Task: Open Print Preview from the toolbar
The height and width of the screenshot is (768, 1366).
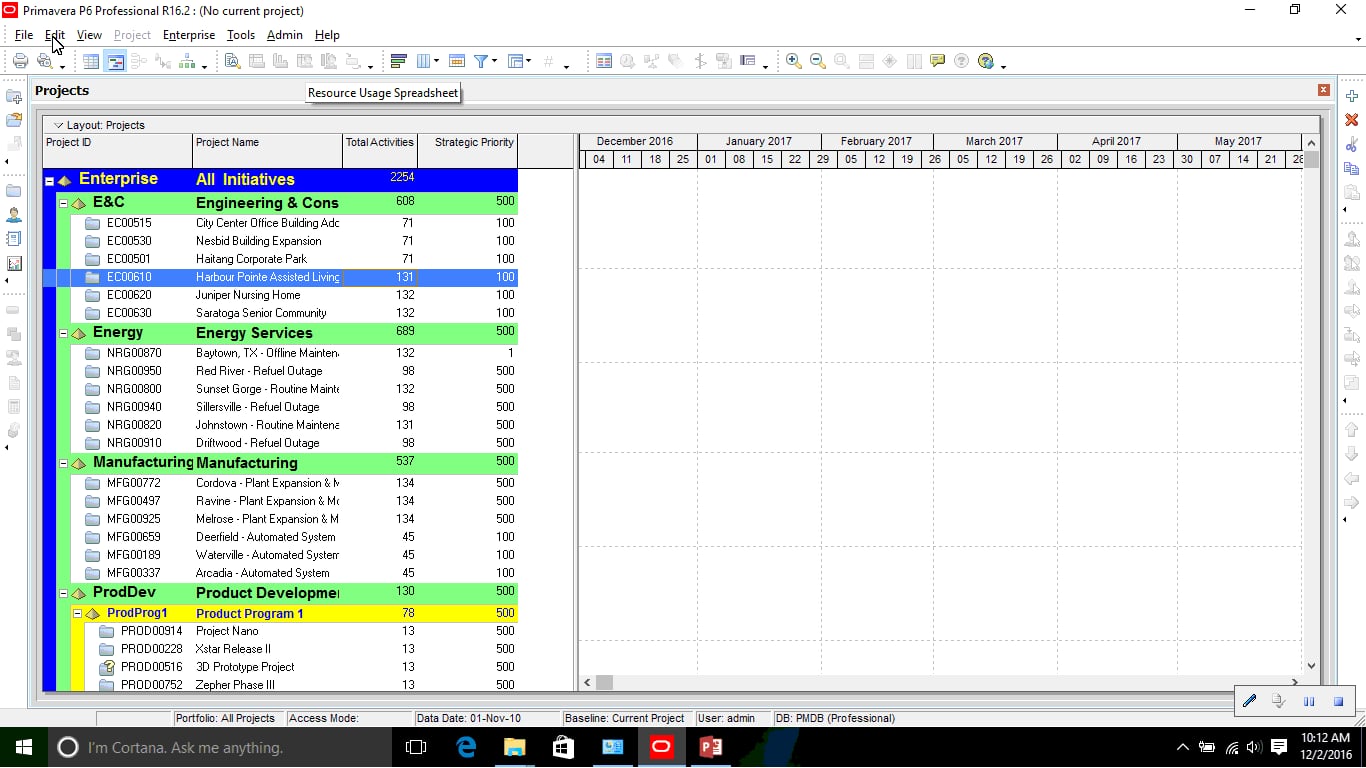Action: click(44, 61)
